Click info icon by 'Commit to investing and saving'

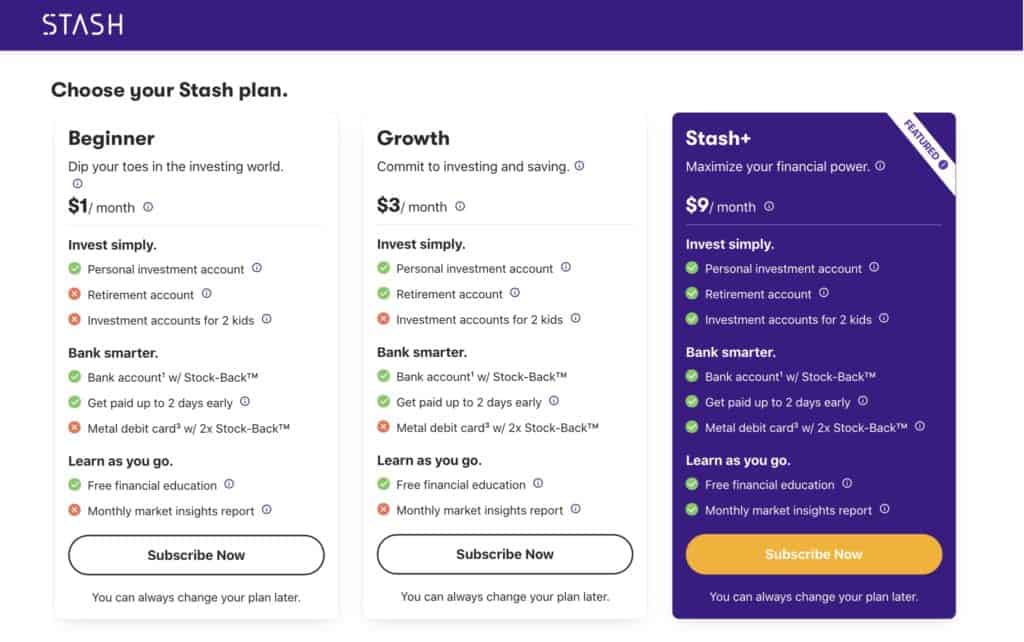coord(579,166)
